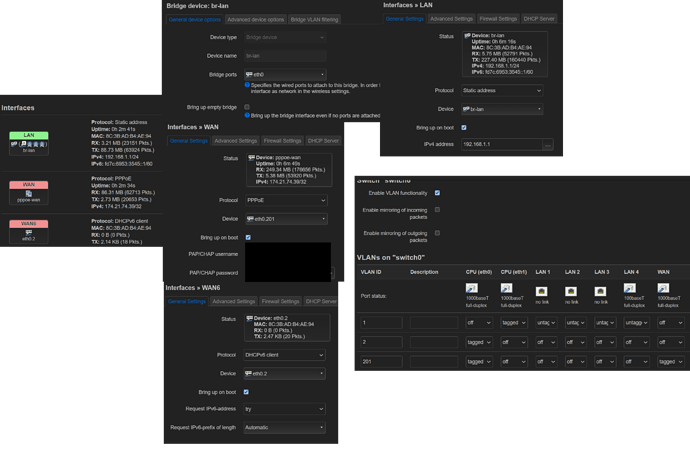Switch to Advanced device options tab

[x=256, y=19]
